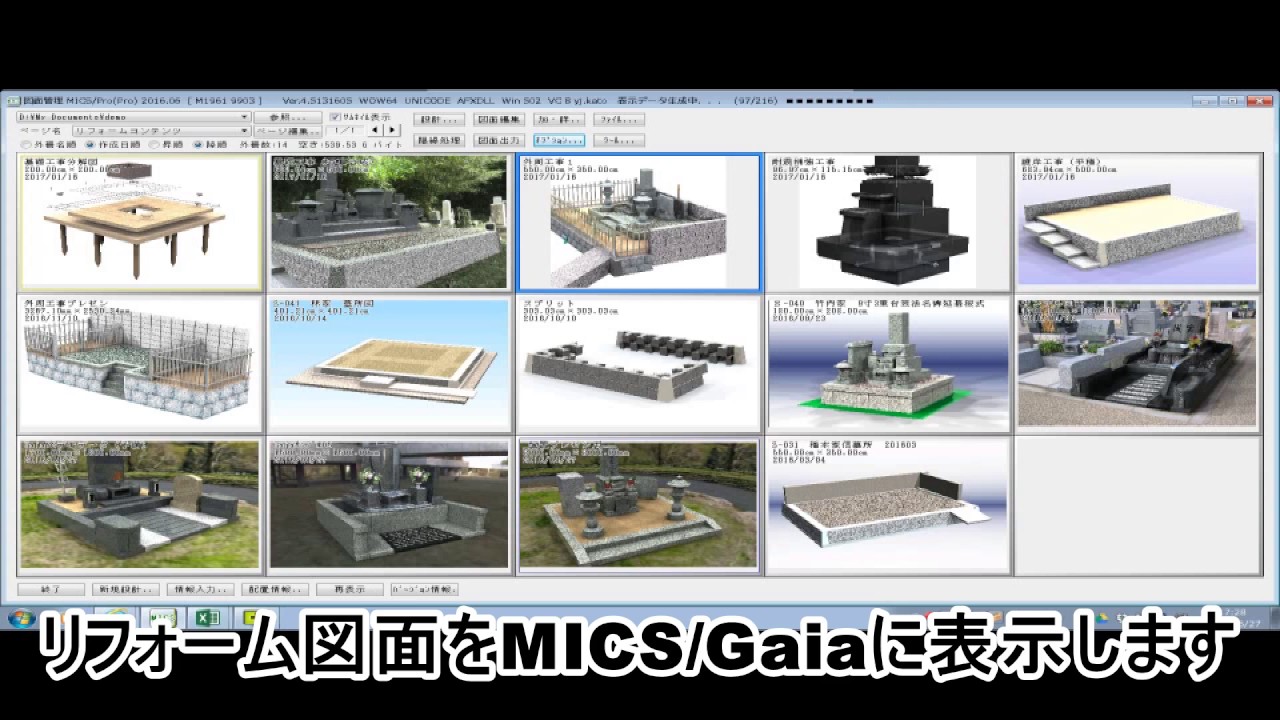
Task: Select the 外囲工事プレゼン thumbnail
Action: (140, 364)
